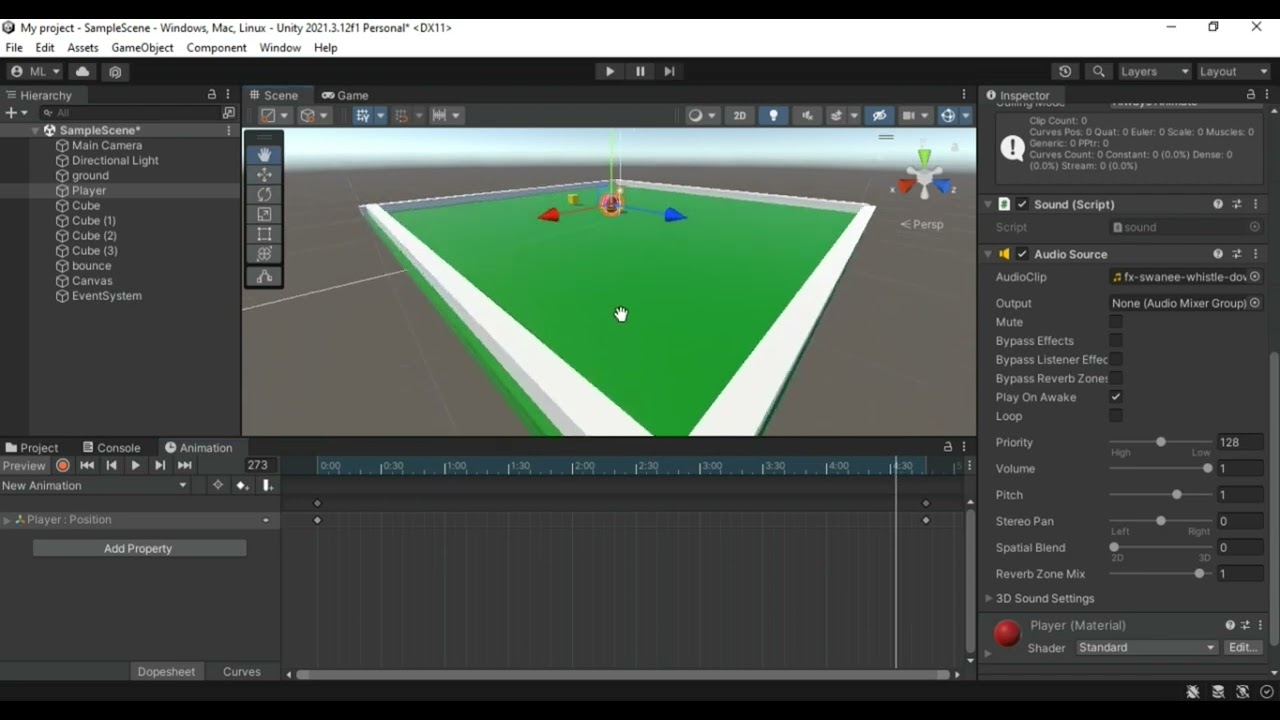Uncheck Play On Awake
Image resolution: width=1280 pixels, height=720 pixels.
(1116, 397)
